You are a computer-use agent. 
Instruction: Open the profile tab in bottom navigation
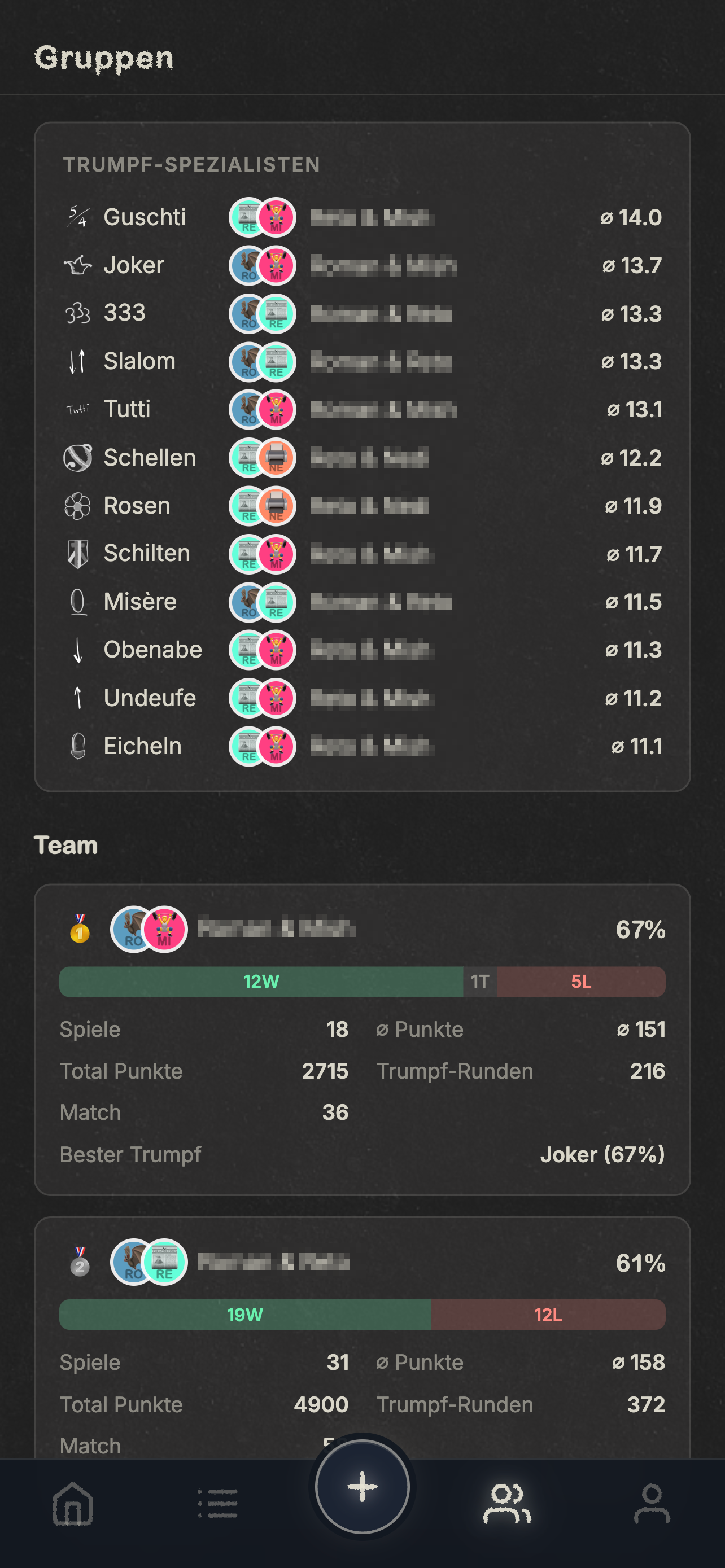pyautogui.click(x=652, y=1504)
